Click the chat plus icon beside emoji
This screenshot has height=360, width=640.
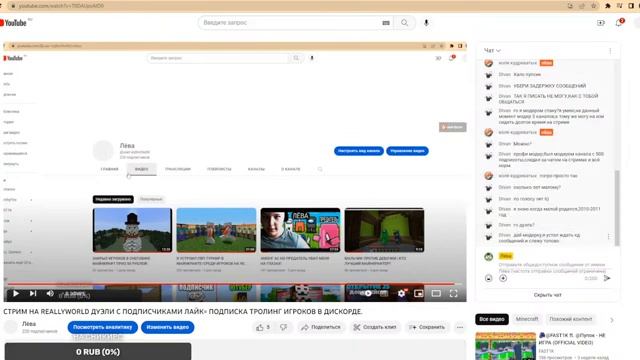(x=503, y=278)
